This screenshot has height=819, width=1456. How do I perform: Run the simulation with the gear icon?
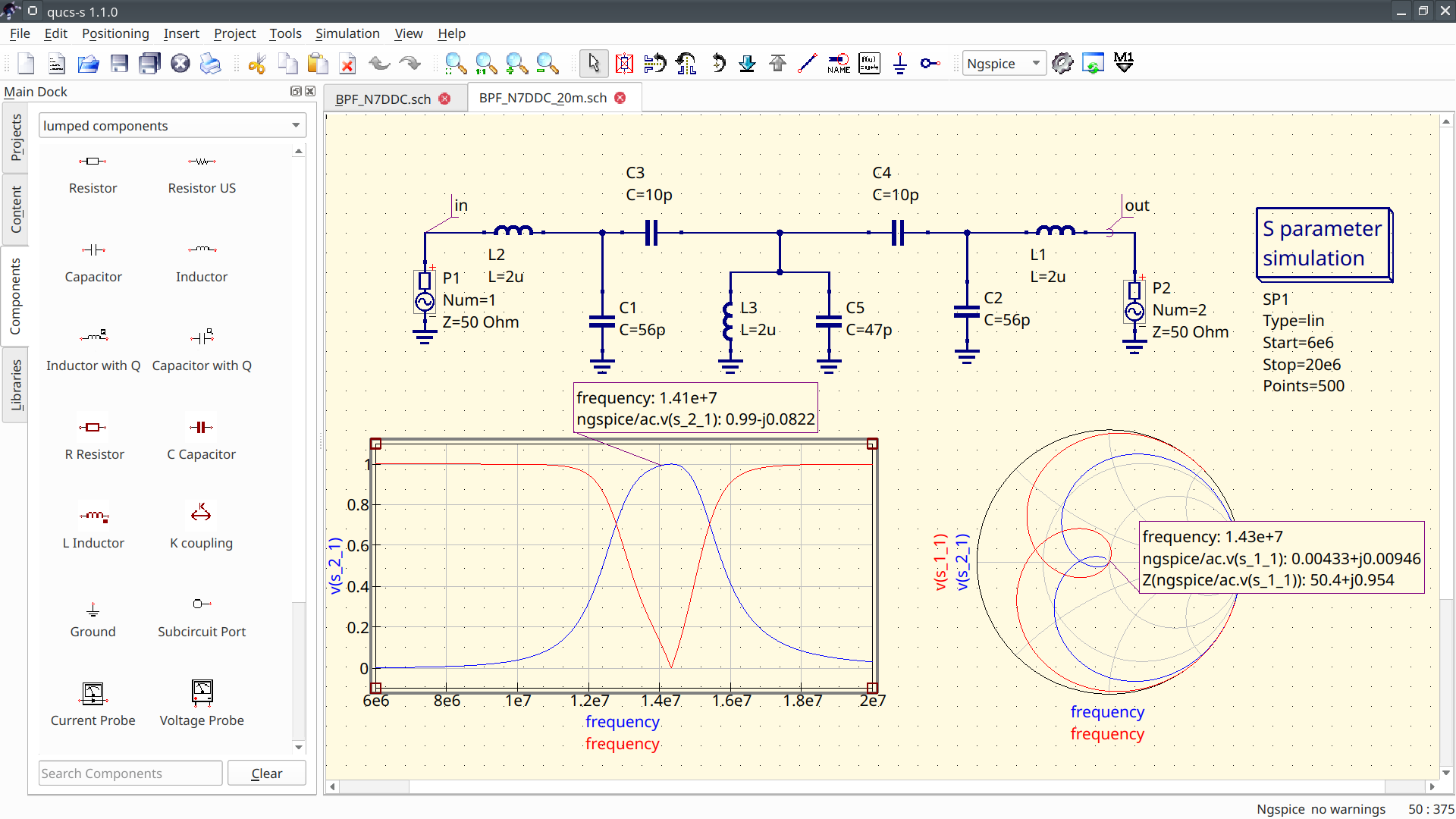pyautogui.click(x=1062, y=64)
